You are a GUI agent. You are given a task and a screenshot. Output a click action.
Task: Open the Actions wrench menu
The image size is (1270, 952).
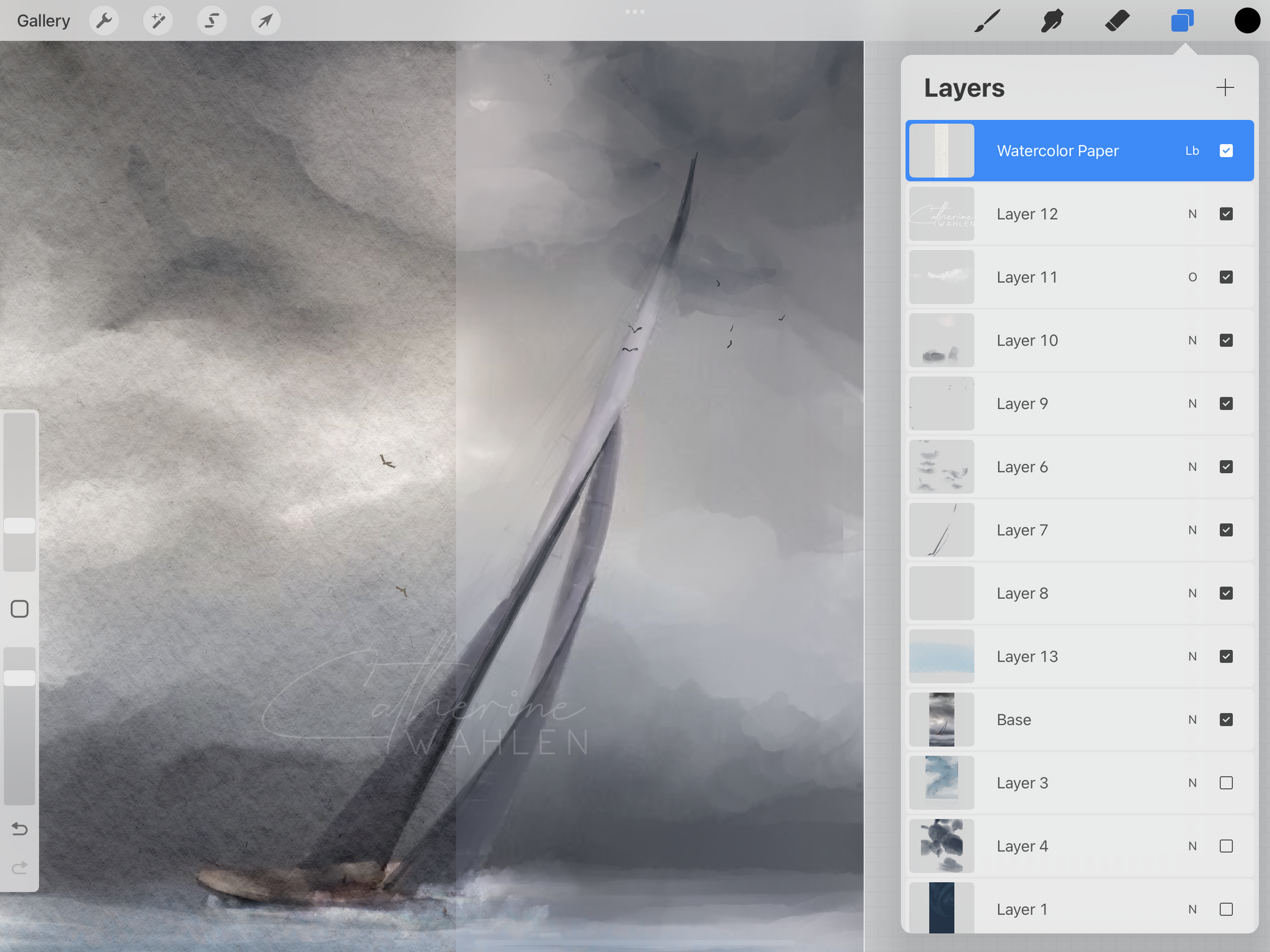(104, 21)
